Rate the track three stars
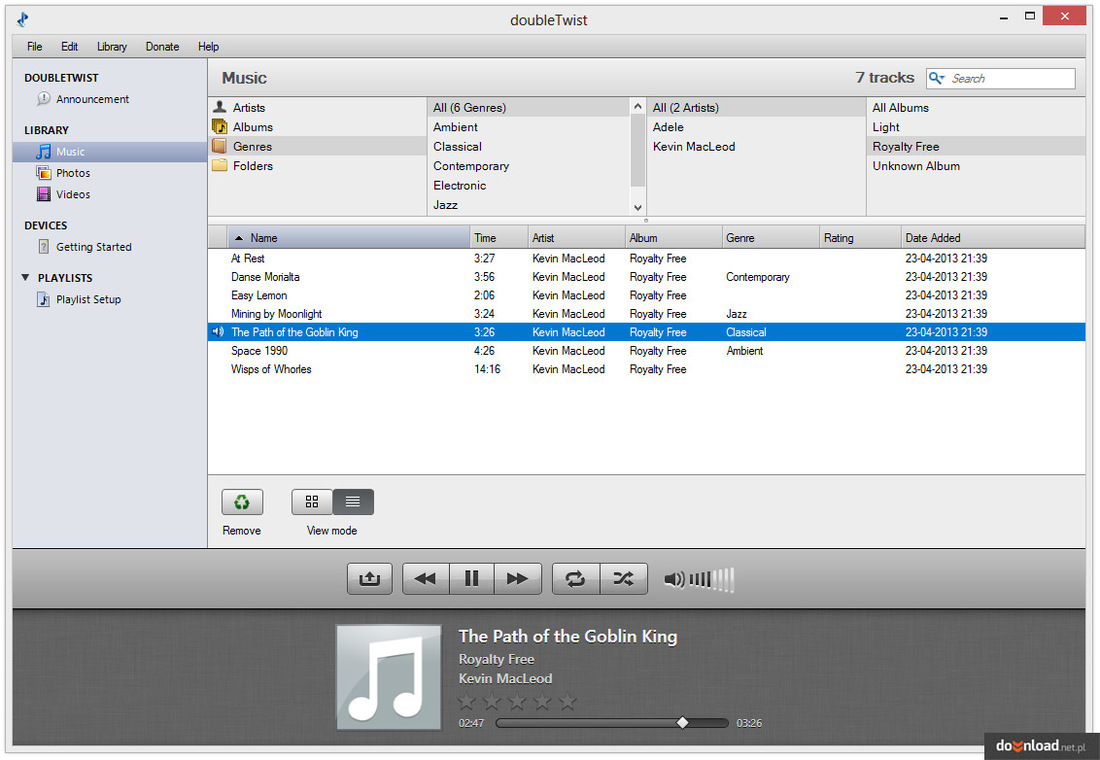 (517, 701)
